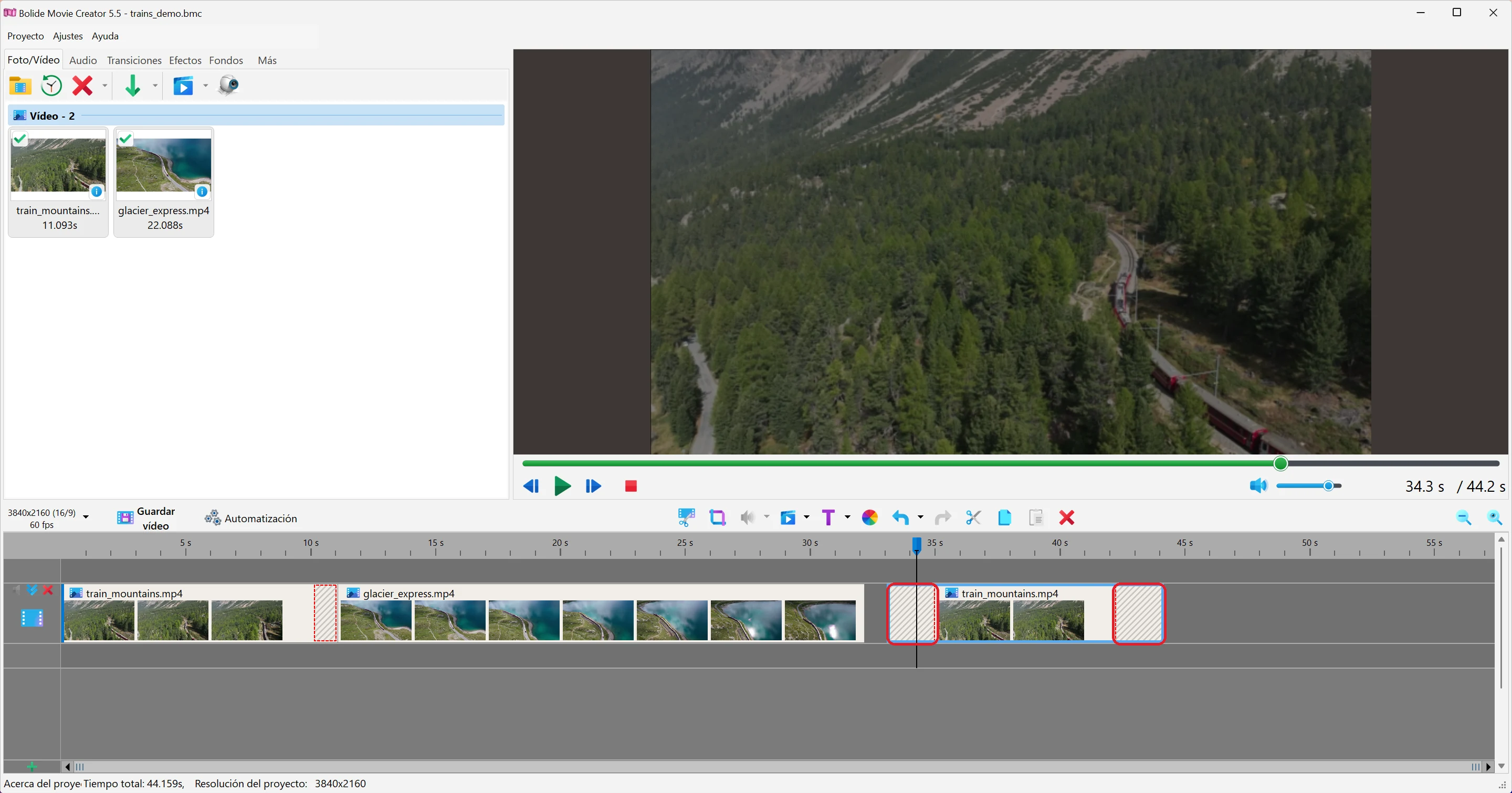The width and height of the screenshot is (1512, 793).
Task: Click the Cut scissors icon
Action: pos(973,517)
